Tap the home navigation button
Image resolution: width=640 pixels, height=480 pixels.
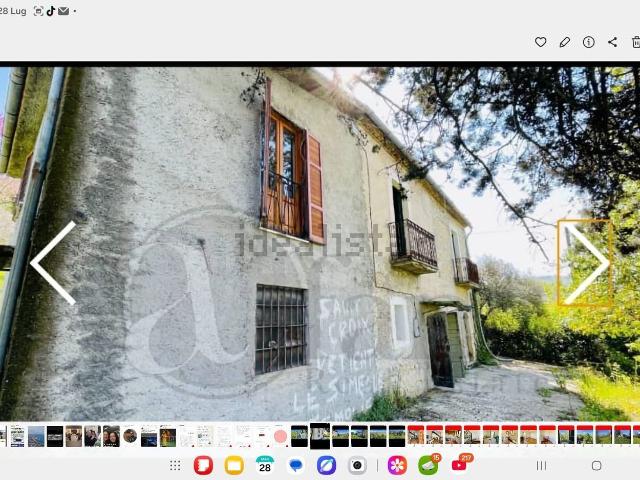coord(596,465)
